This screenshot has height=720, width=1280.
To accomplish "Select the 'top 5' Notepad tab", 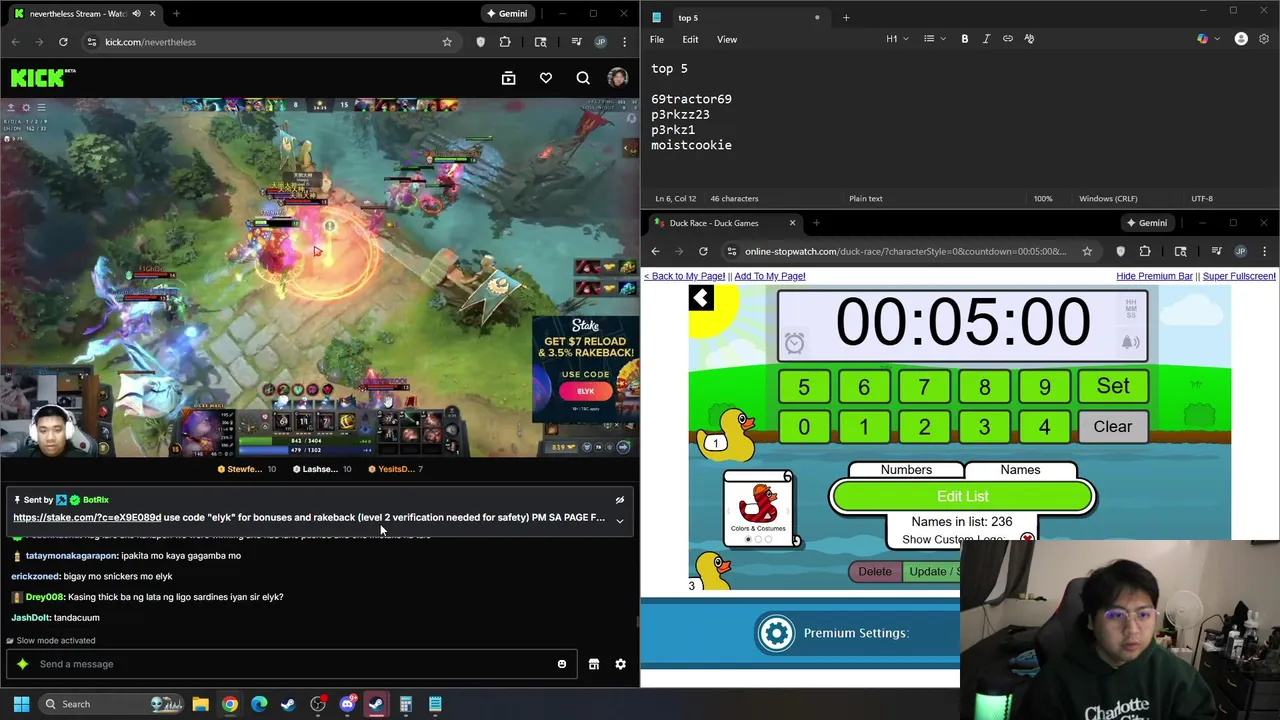I will click(x=737, y=17).
